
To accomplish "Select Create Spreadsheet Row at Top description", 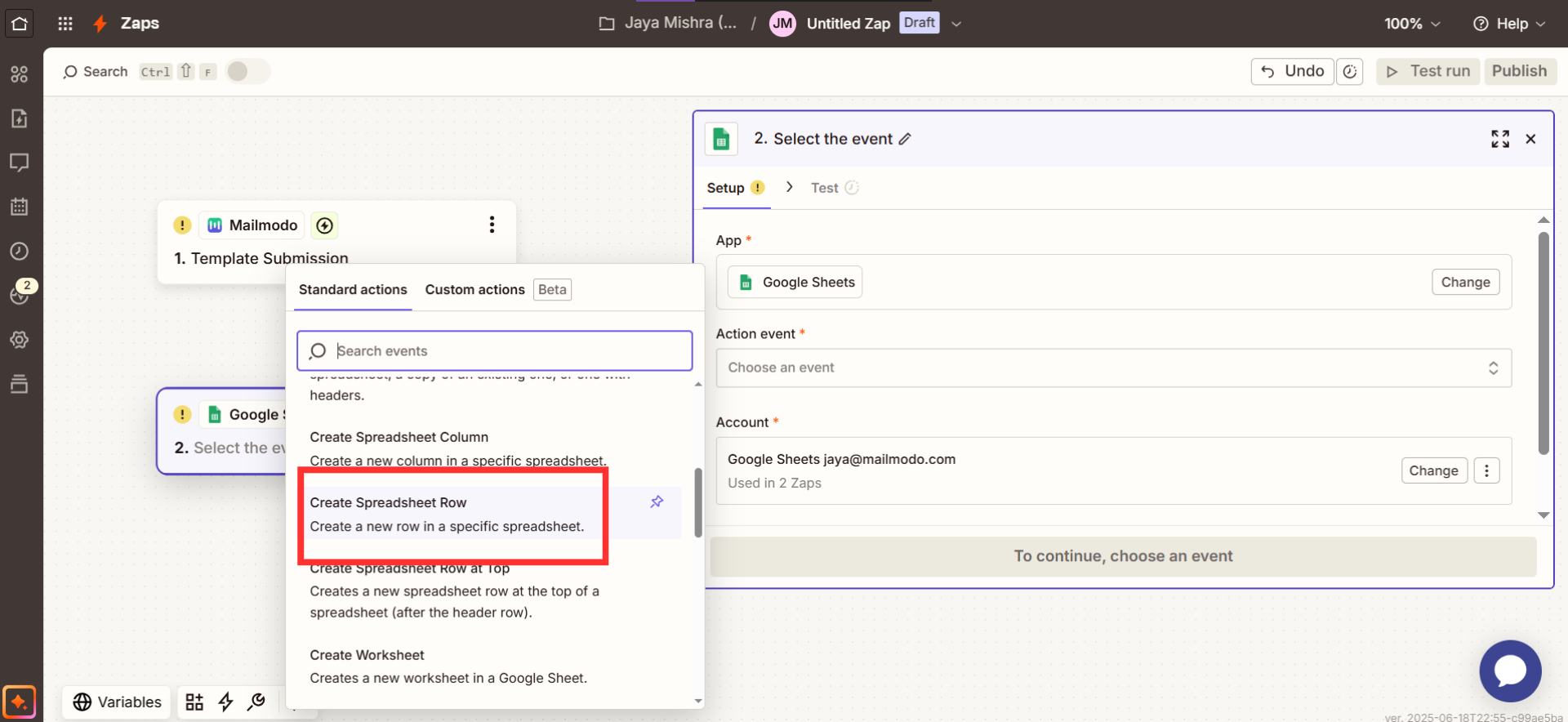I will pyautogui.click(x=454, y=602).
